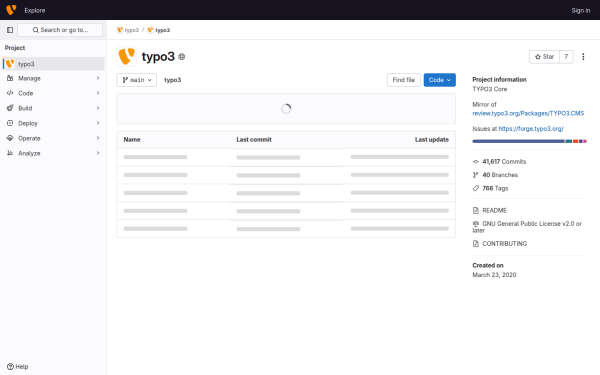Select Operate in the project sidebar
Image resolution: width=600 pixels, height=375 pixels.
click(x=53, y=138)
